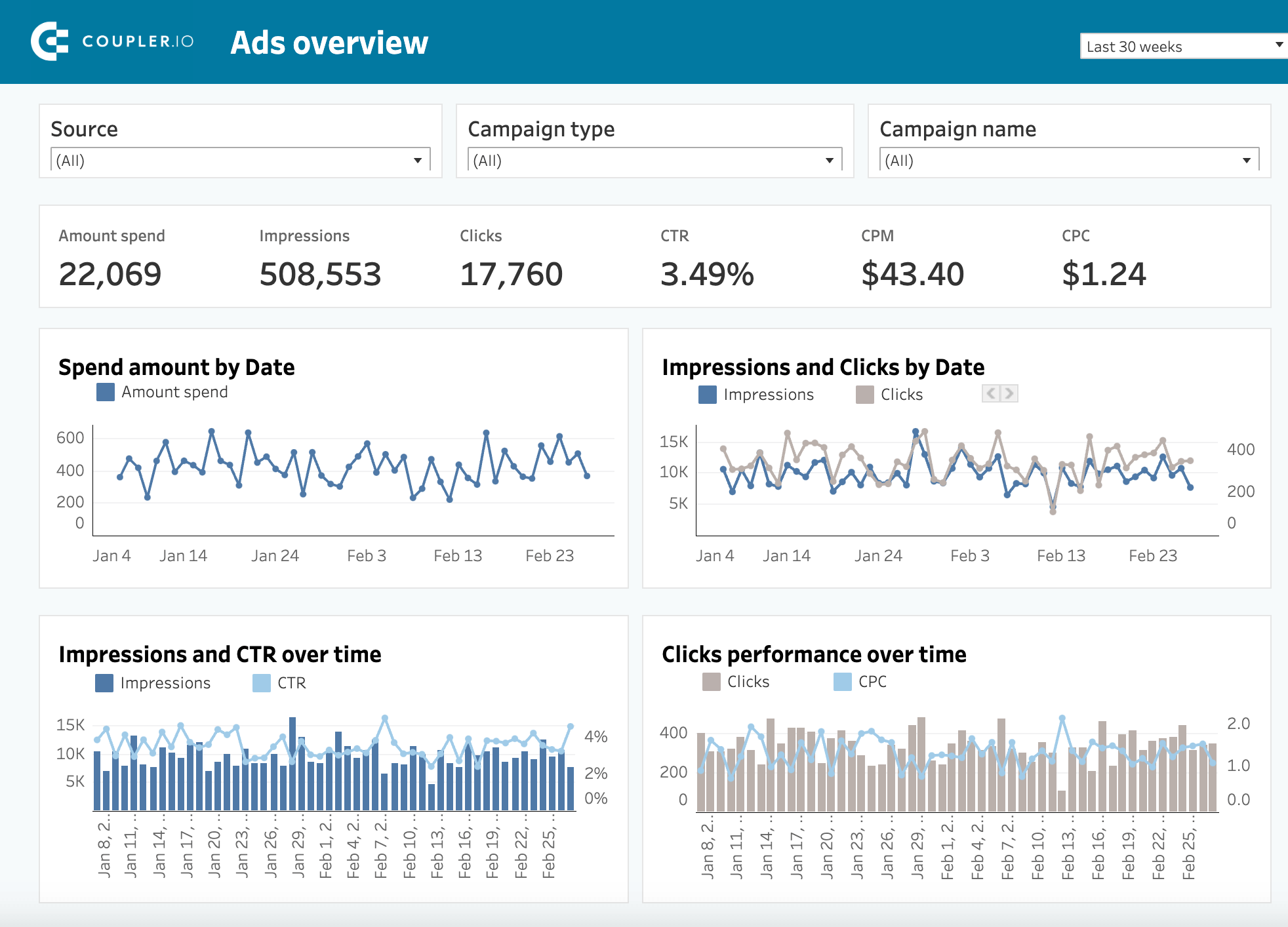Click the Ads overview heading
The image size is (1288, 927).
[x=329, y=43]
